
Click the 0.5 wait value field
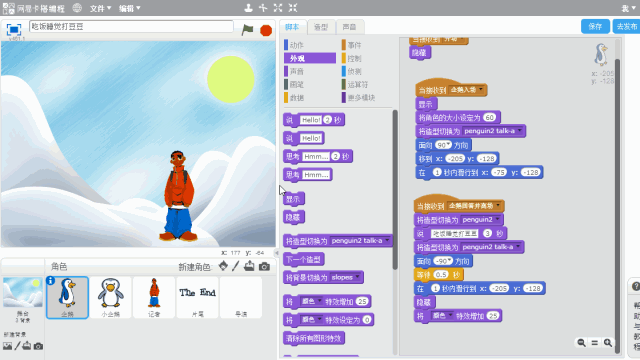click(x=441, y=274)
